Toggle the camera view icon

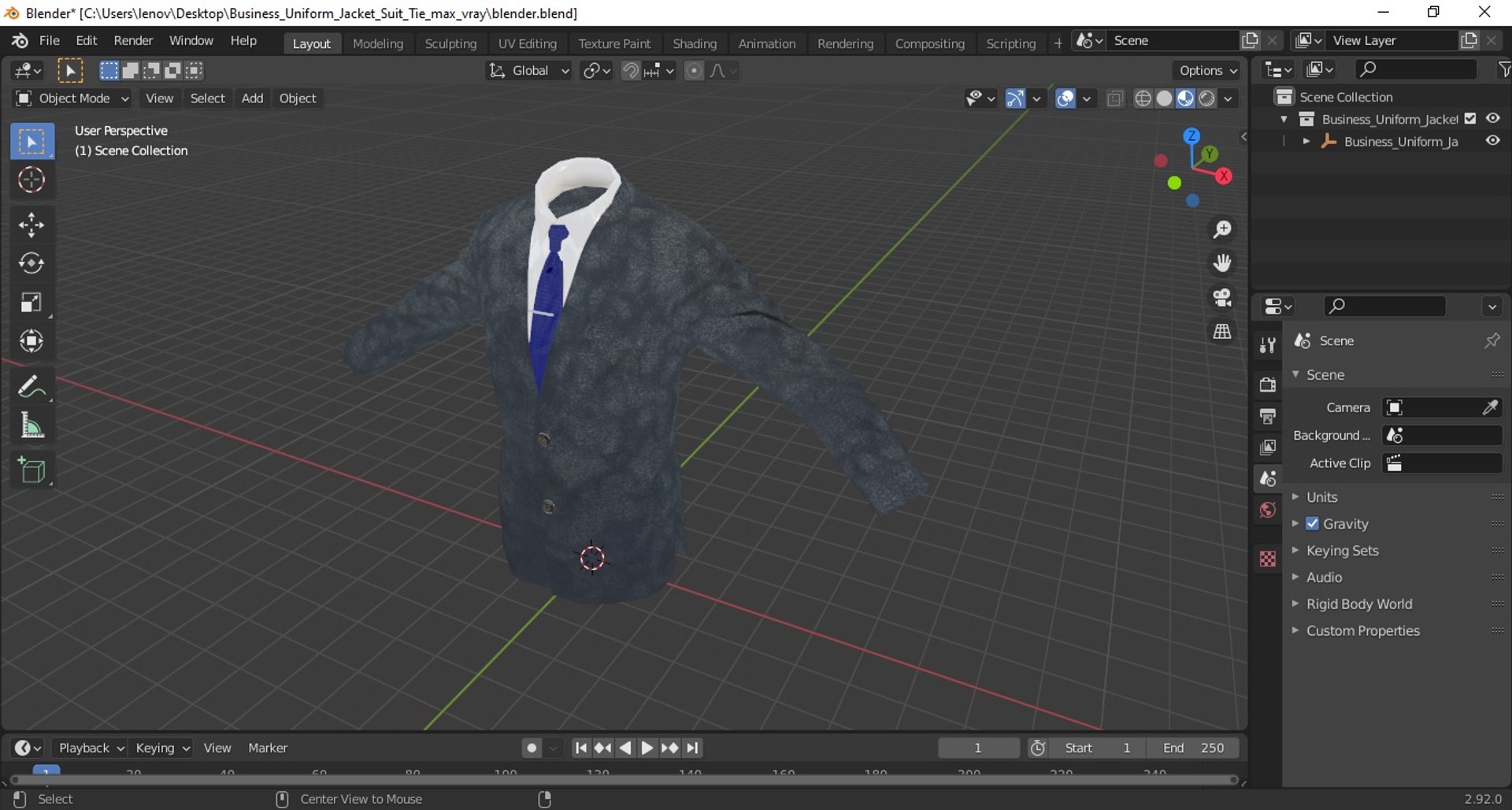1222,298
